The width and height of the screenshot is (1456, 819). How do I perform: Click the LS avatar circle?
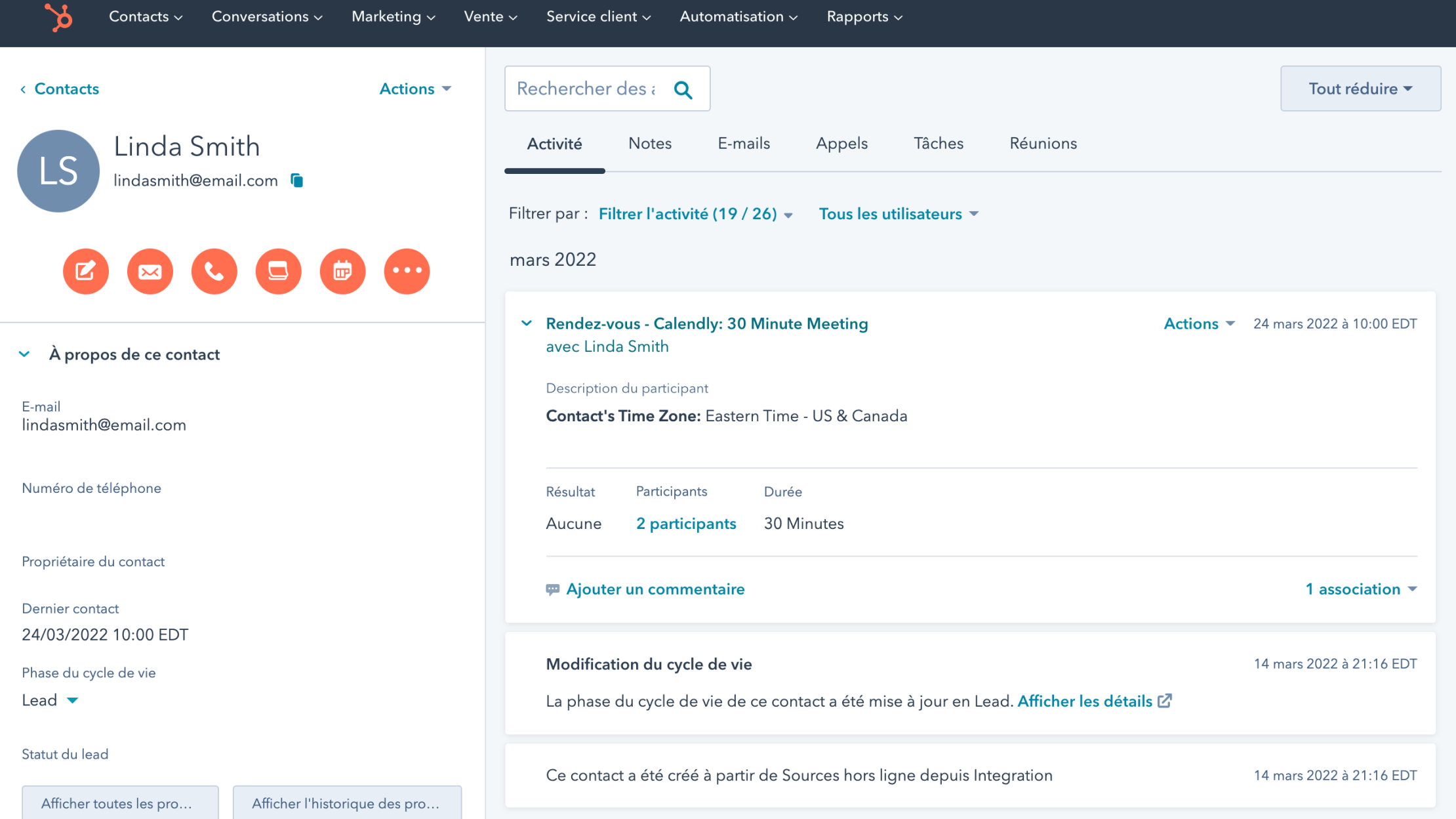pyautogui.click(x=58, y=171)
